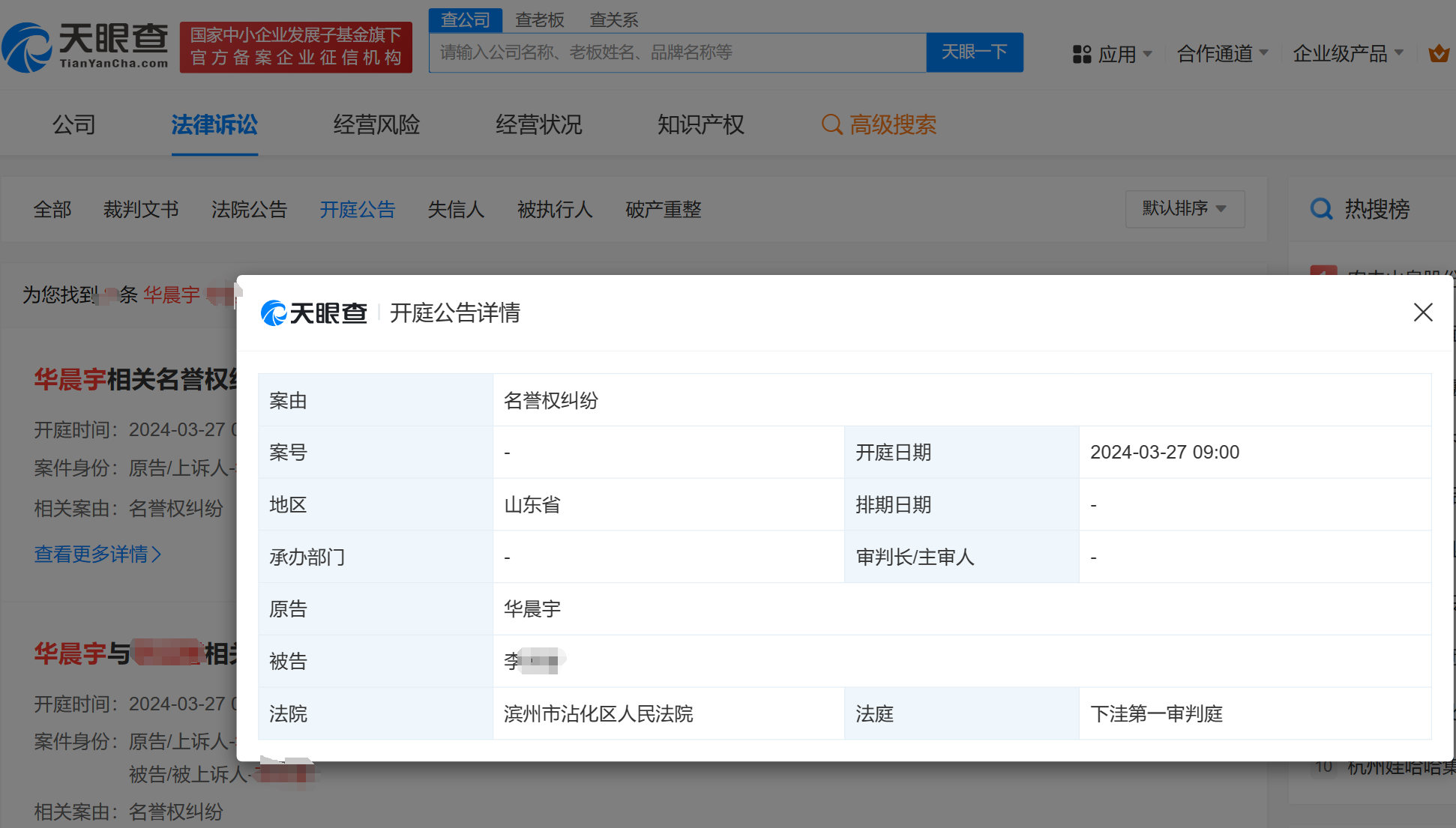The image size is (1456, 828).
Task: Switch to the 查公司 search tab
Action: click(x=466, y=20)
